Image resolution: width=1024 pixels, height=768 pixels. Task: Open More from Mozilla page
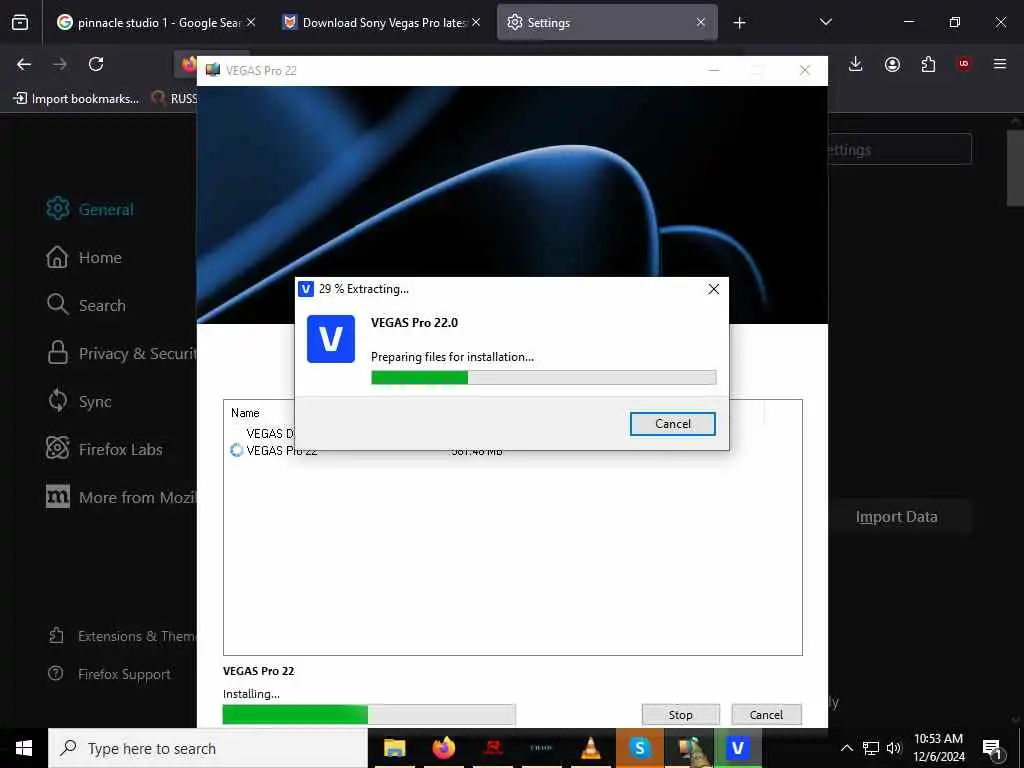coord(121,497)
